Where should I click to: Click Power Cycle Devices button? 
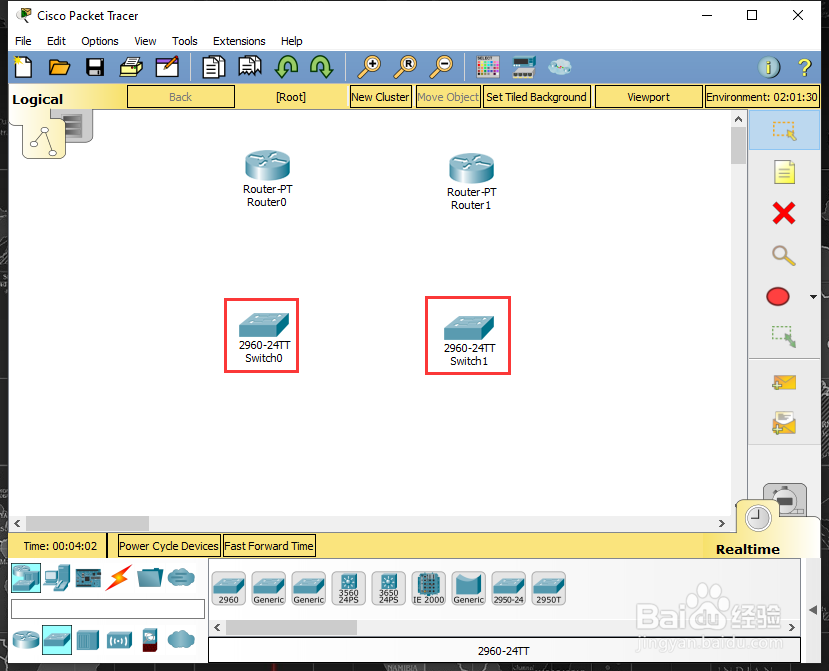point(169,546)
